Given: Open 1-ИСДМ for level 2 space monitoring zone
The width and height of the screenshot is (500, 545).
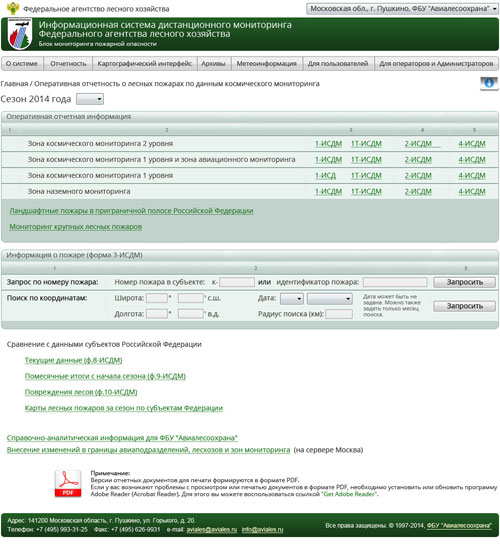Looking at the screenshot, I should click(x=328, y=144).
